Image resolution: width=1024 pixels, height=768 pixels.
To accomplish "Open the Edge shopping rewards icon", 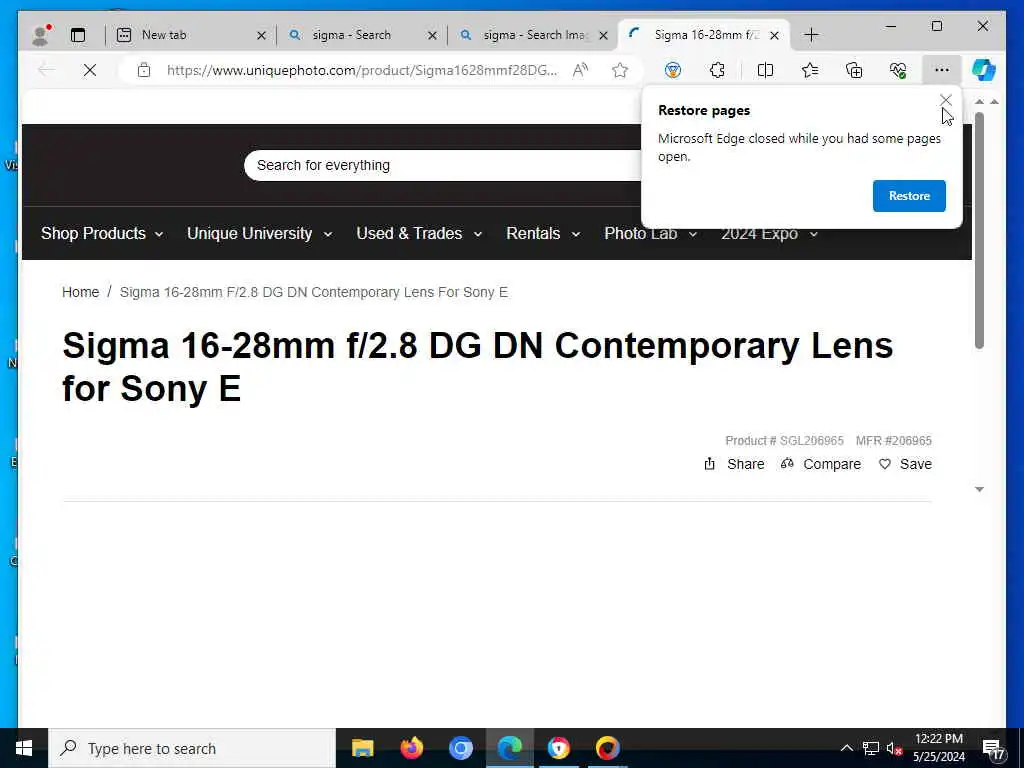I will [x=673, y=70].
